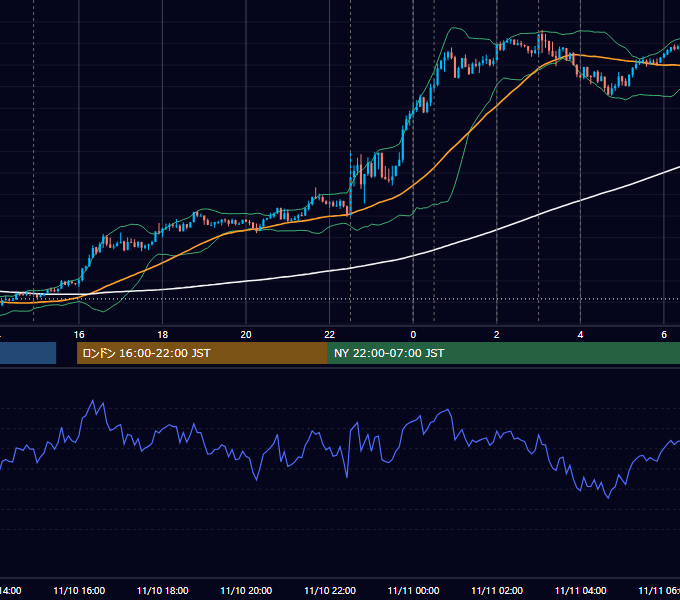680x600 pixels.
Task: Click the ロンドン 16:00-22:00 JST session bar
Action: click(x=202, y=353)
